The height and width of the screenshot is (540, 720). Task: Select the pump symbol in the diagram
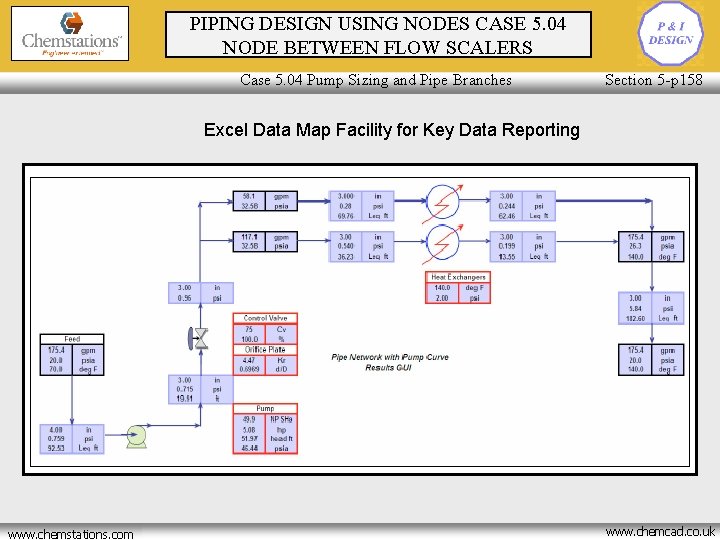(136, 437)
